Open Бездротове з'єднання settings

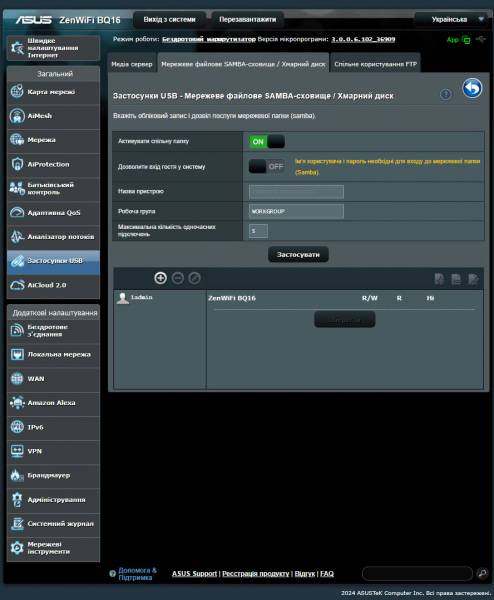(x=53, y=331)
